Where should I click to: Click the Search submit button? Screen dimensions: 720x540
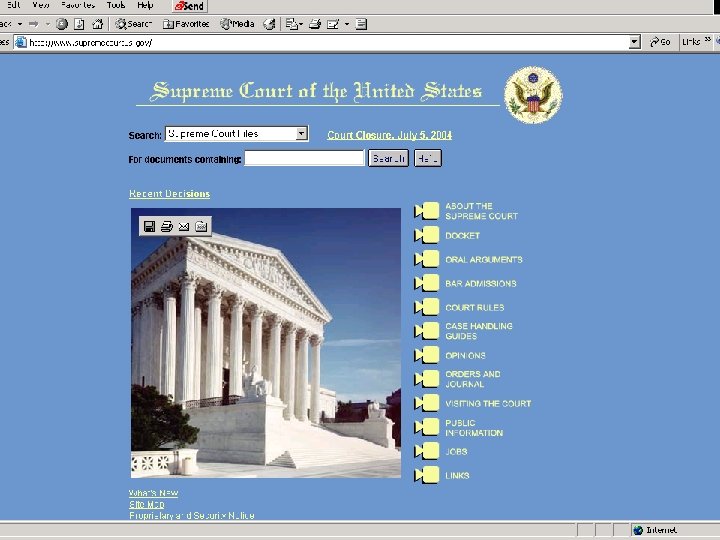coord(388,158)
